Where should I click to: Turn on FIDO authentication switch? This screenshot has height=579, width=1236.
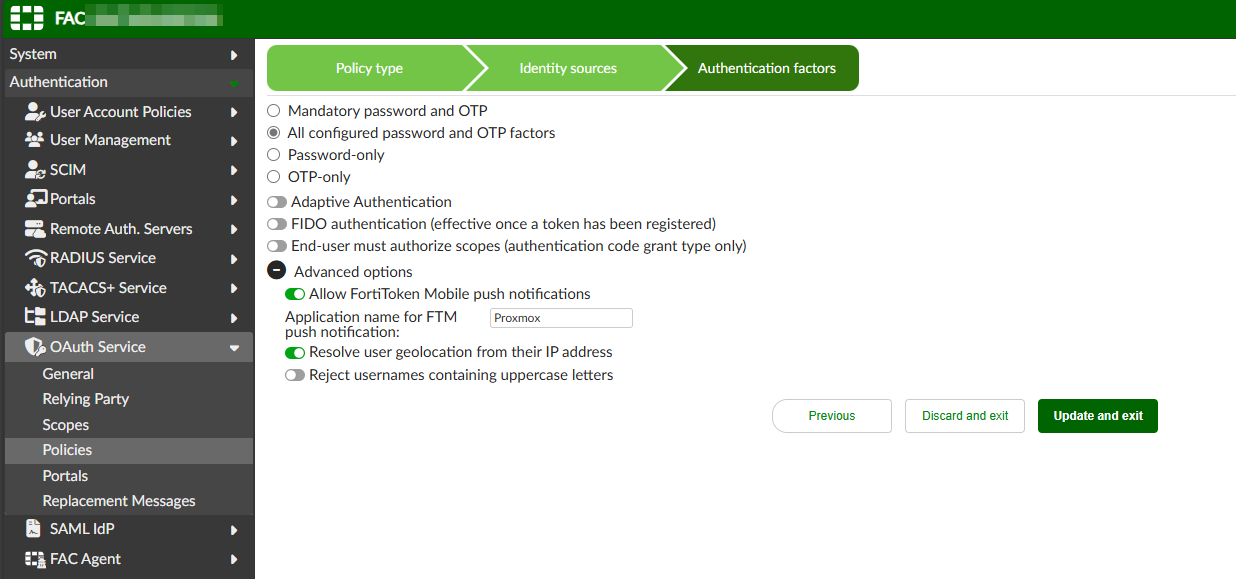[x=277, y=224]
